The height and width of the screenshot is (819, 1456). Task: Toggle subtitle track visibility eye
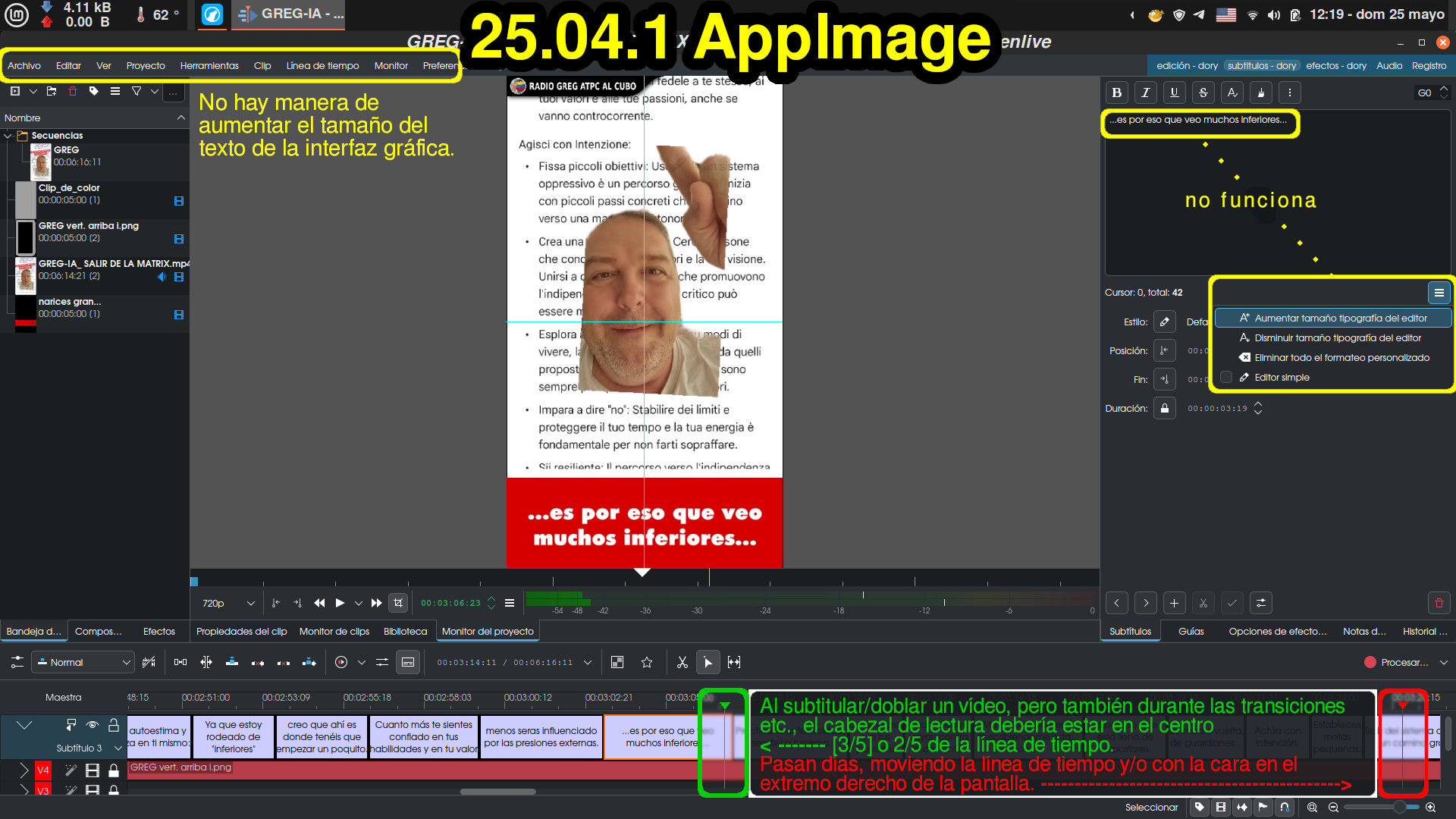pyautogui.click(x=93, y=724)
